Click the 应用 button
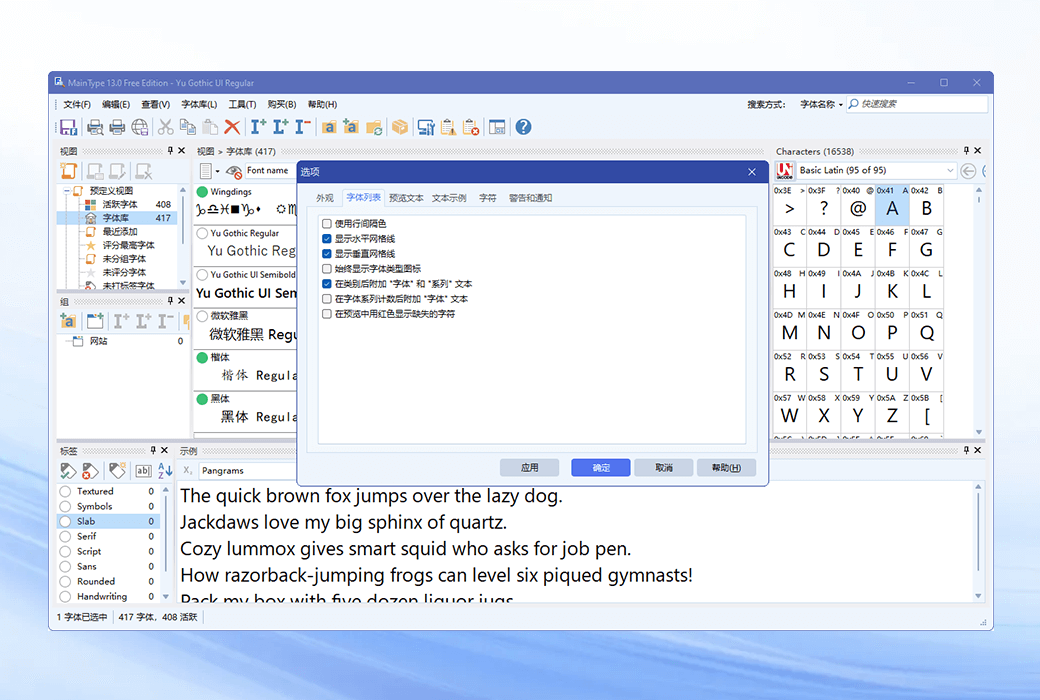This screenshot has height=700, width=1040. [529, 468]
